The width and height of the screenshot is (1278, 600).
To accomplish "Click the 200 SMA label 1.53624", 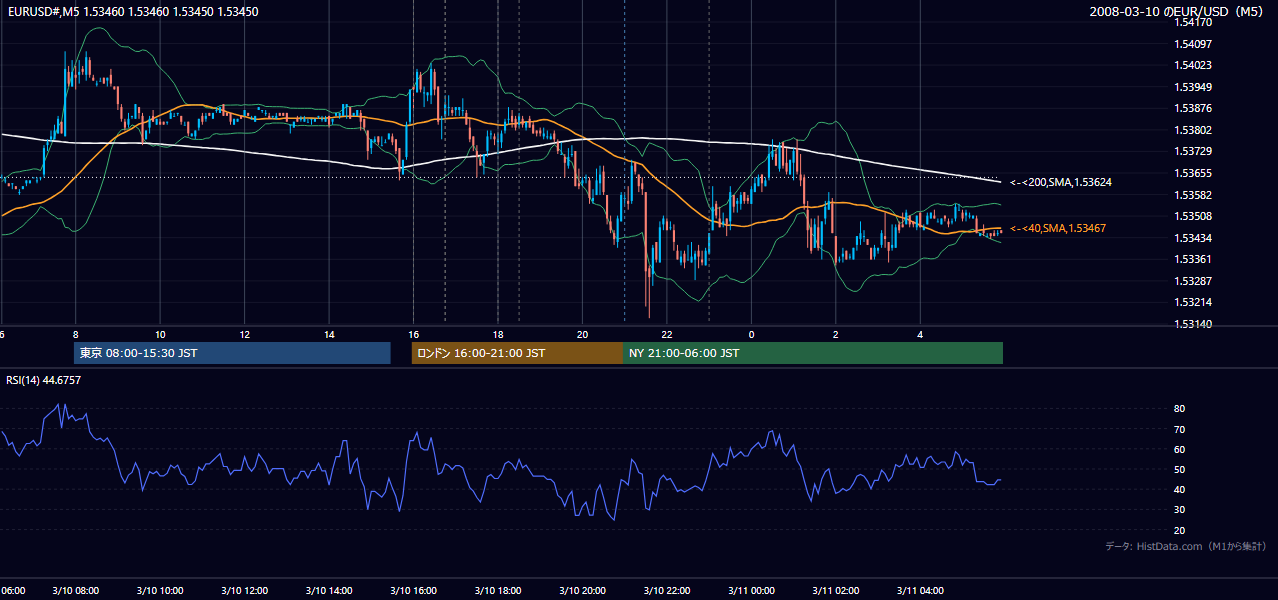I will click(1061, 182).
